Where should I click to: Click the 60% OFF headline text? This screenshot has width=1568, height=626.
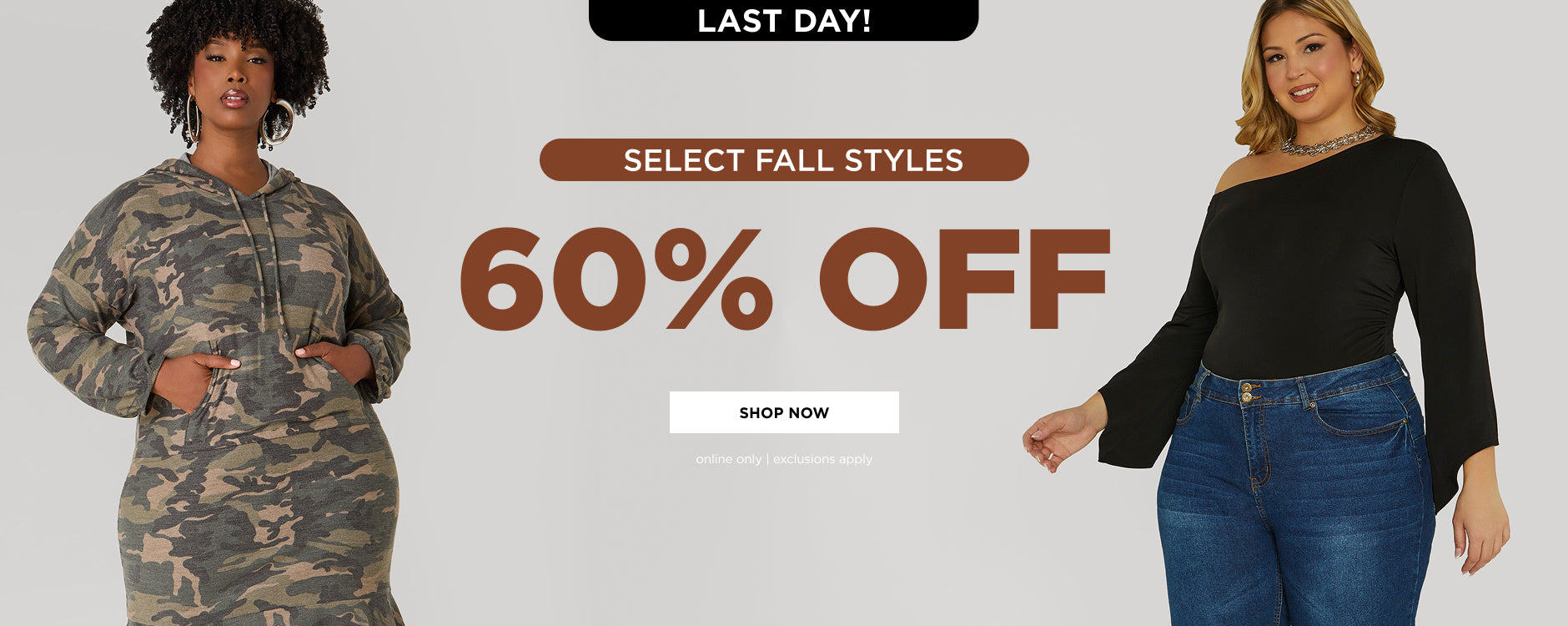(784, 279)
